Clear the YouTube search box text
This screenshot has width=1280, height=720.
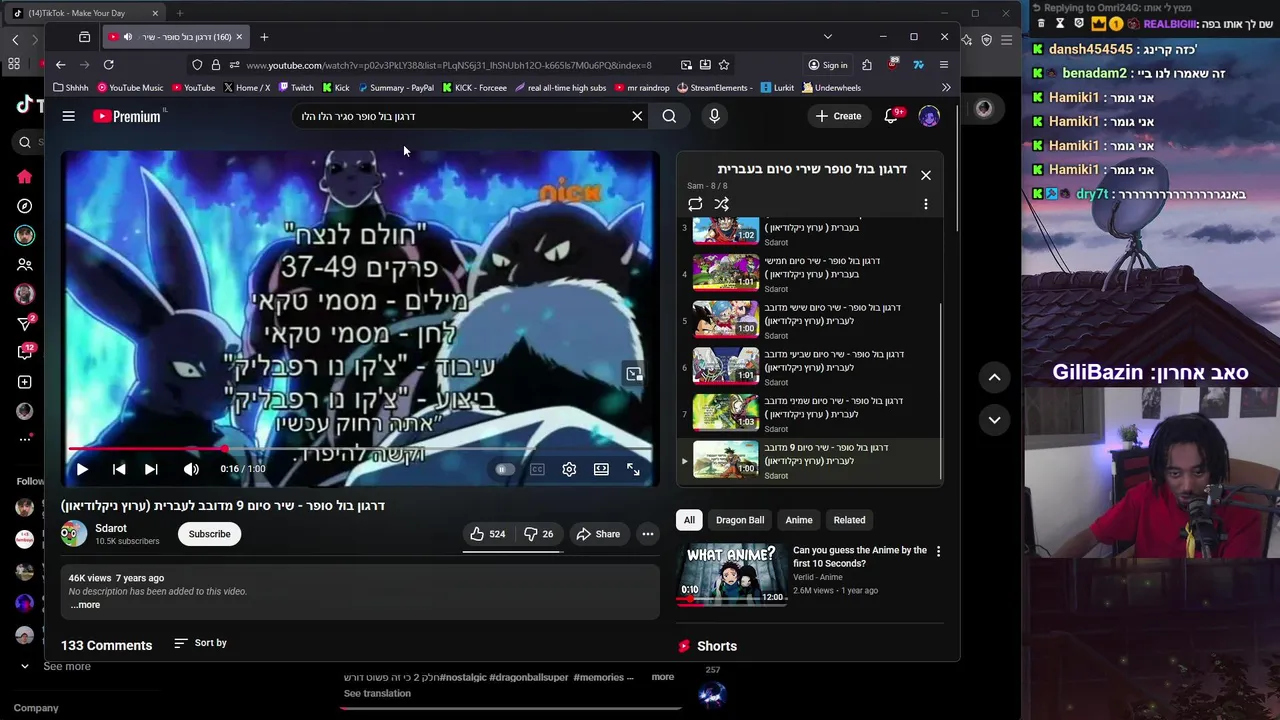click(x=637, y=116)
